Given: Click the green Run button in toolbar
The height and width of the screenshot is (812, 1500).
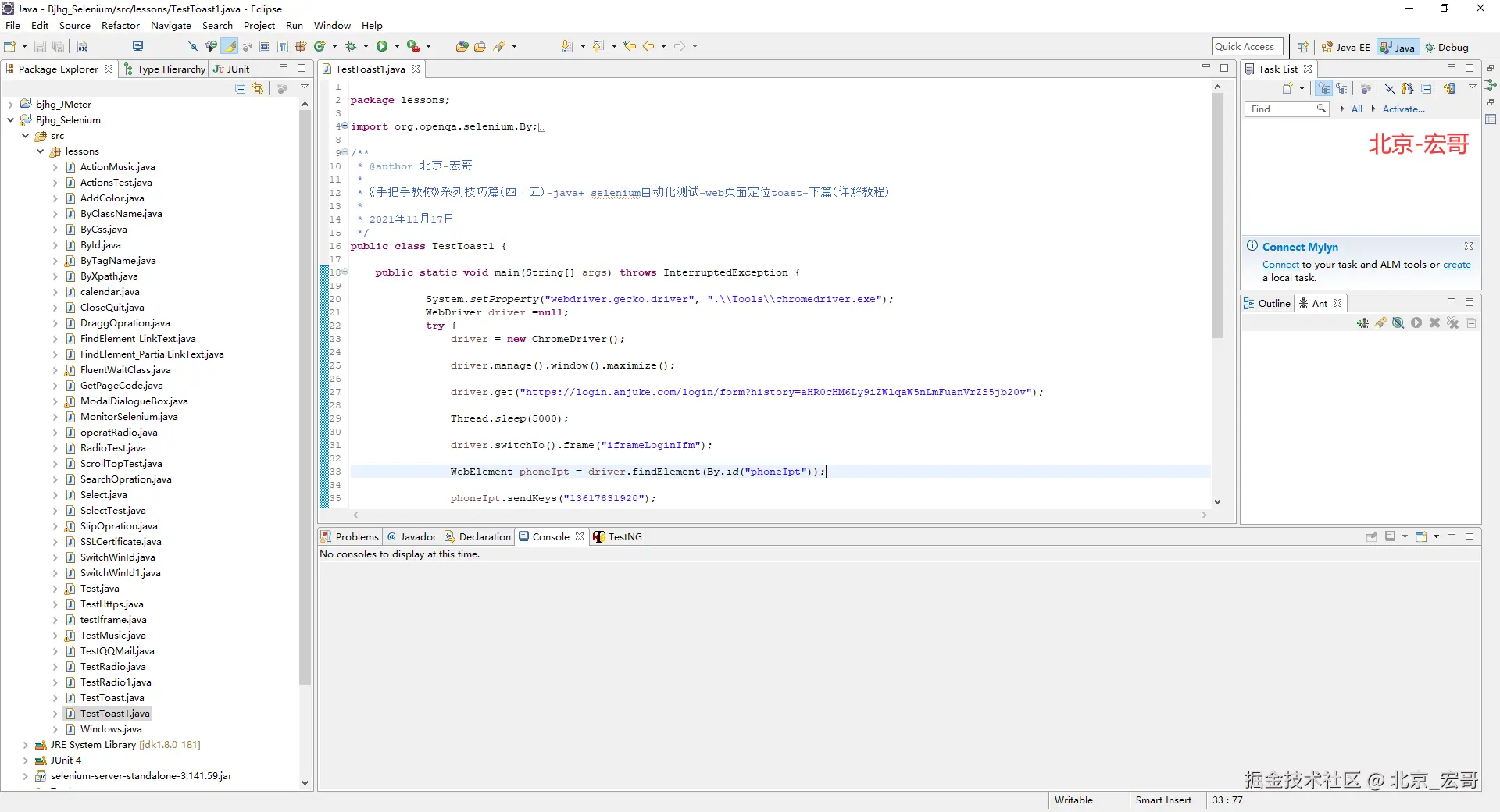Looking at the screenshot, I should (382, 47).
